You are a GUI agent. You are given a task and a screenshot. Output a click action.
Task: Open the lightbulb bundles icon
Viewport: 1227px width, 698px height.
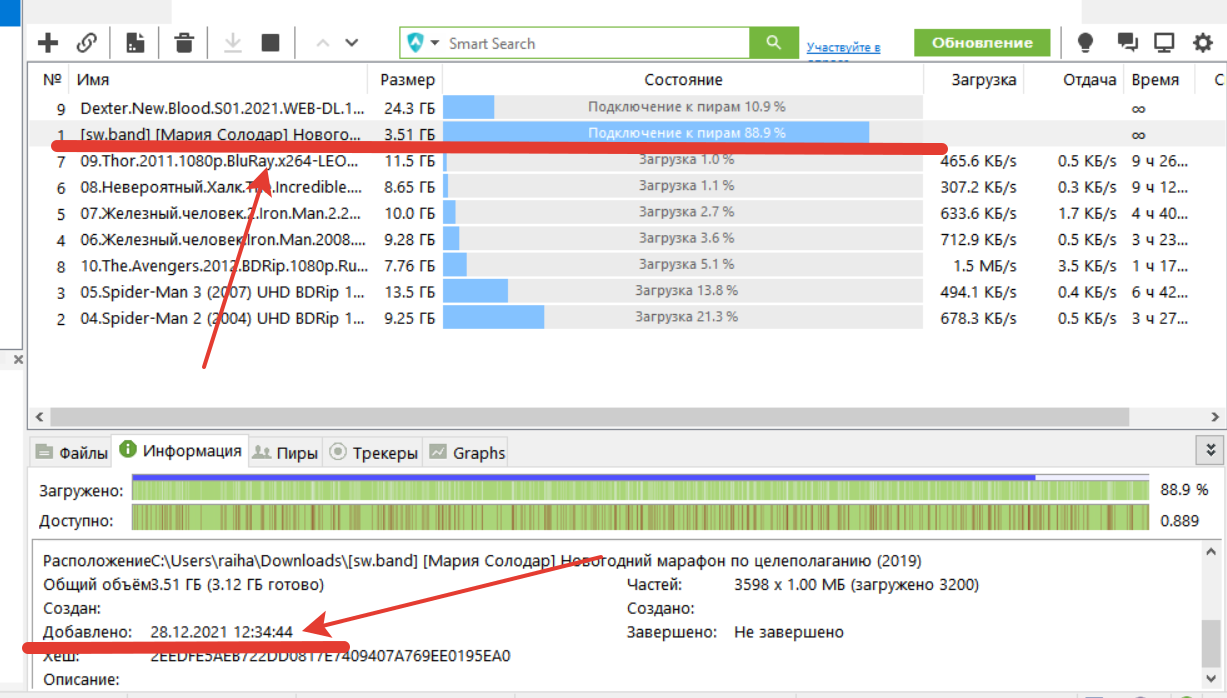[1084, 43]
